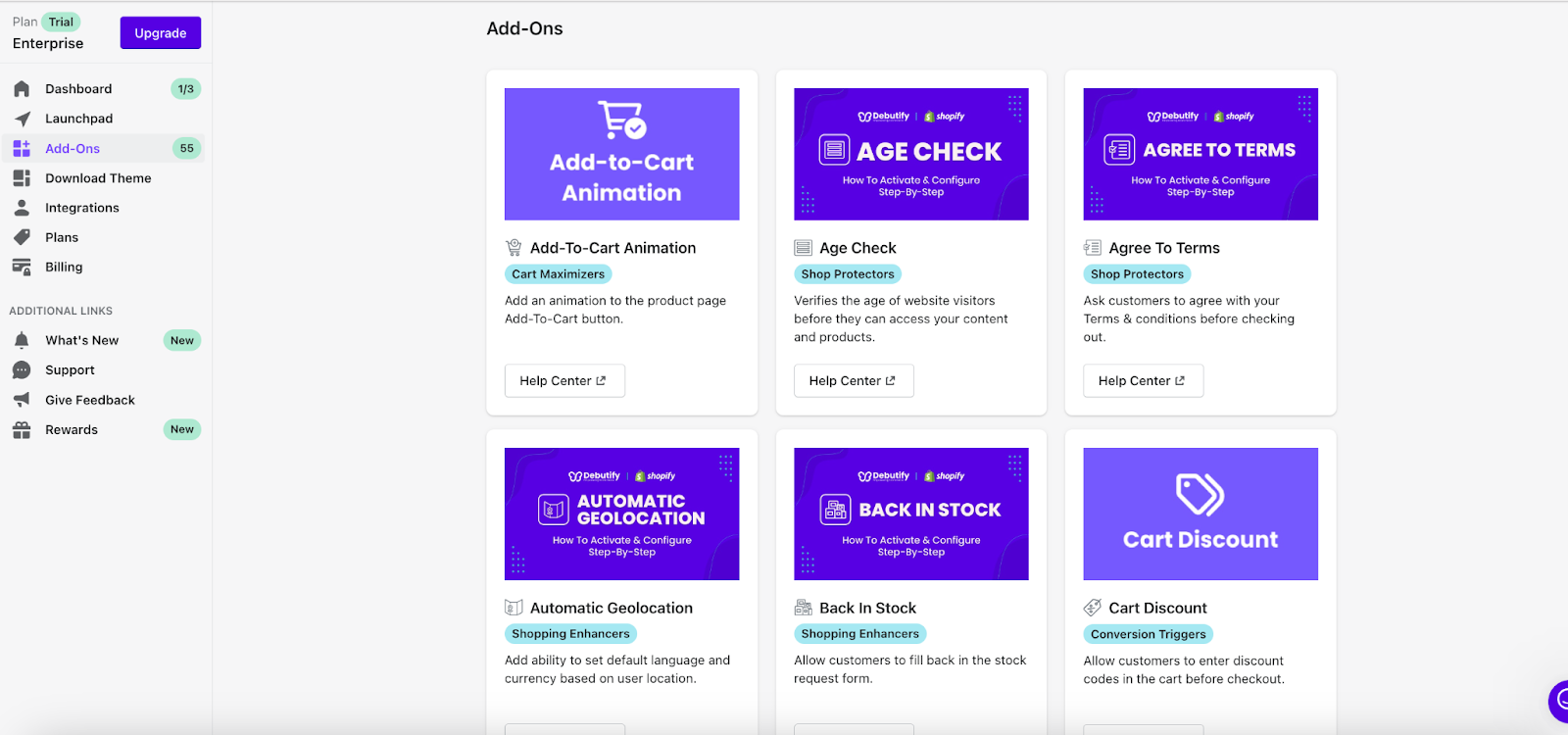Image resolution: width=1568 pixels, height=735 pixels.
Task: Click the Add-Ons grid icon in sidebar
Action: pyautogui.click(x=22, y=149)
